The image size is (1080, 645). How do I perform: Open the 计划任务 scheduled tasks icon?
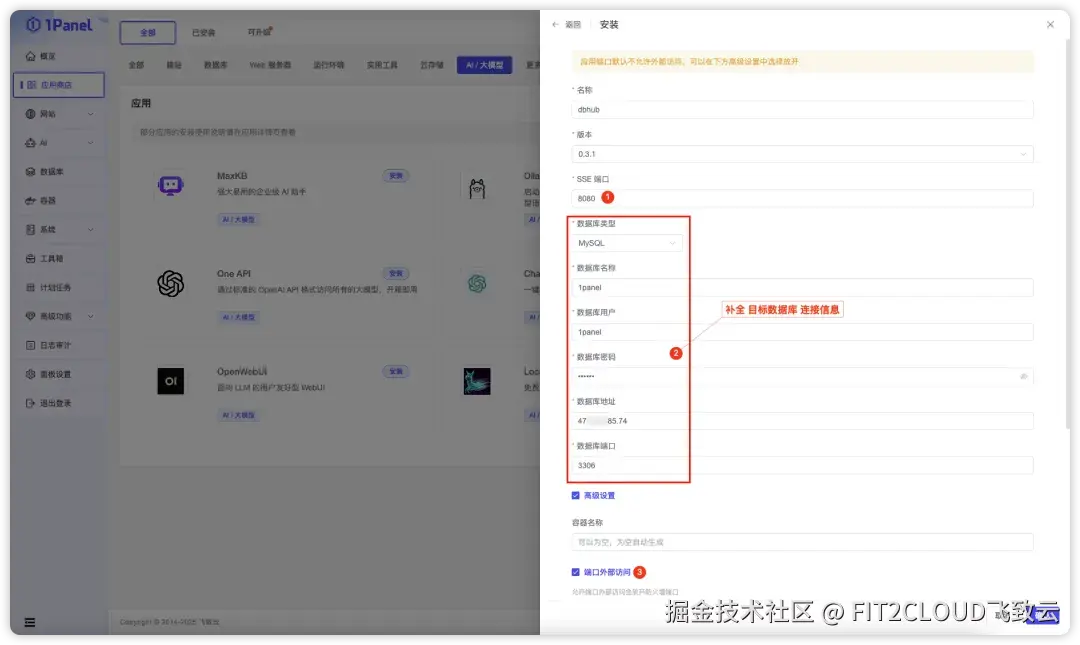[x=30, y=287]
